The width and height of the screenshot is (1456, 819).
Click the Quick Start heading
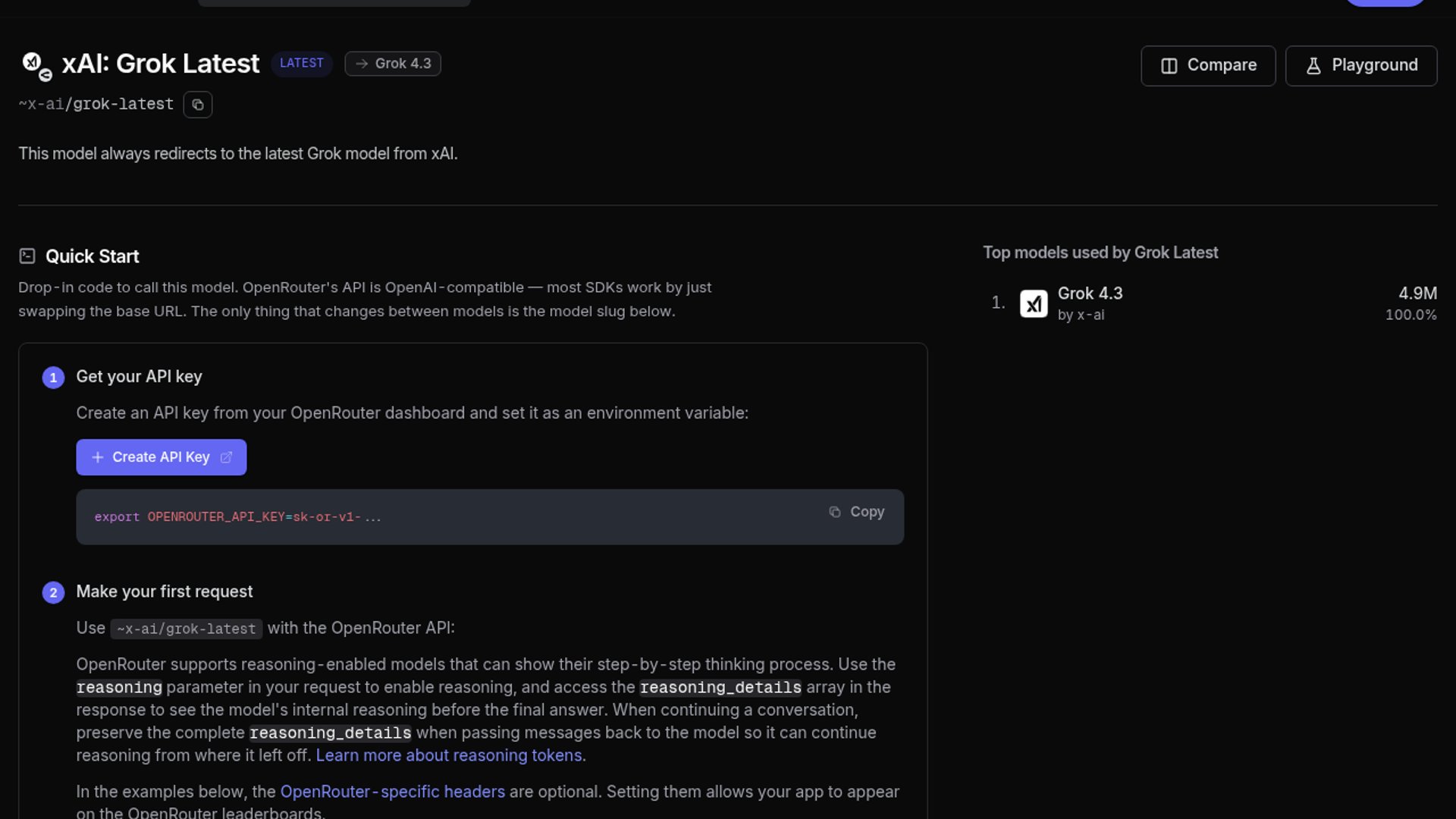(93, 256)
